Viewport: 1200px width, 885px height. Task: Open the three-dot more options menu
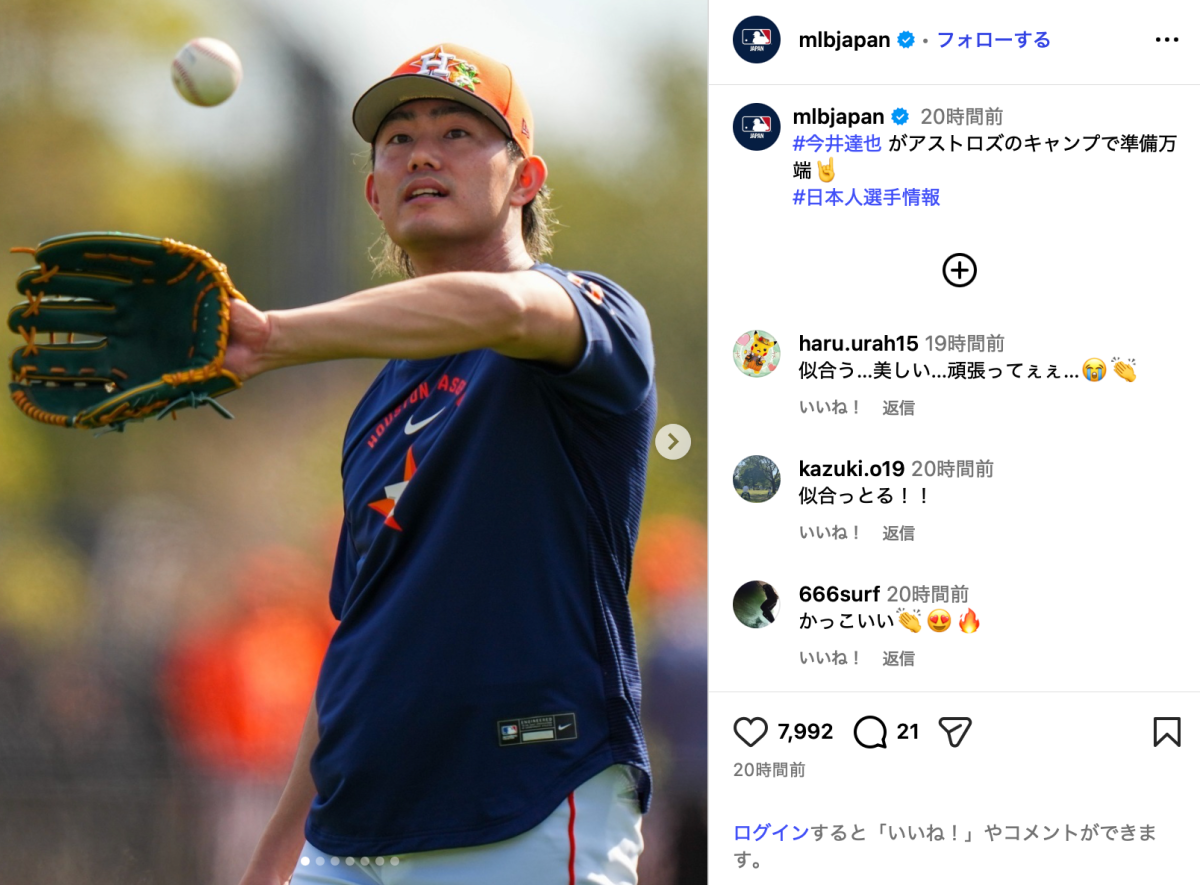(x=1166, y=40)
